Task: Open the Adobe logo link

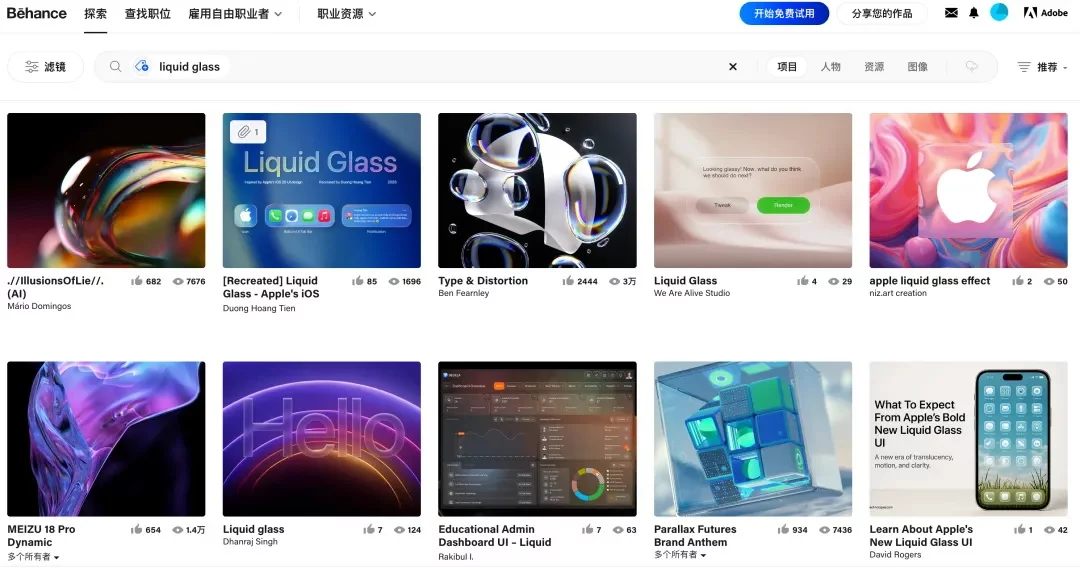Action: [x=1046, y=12]
